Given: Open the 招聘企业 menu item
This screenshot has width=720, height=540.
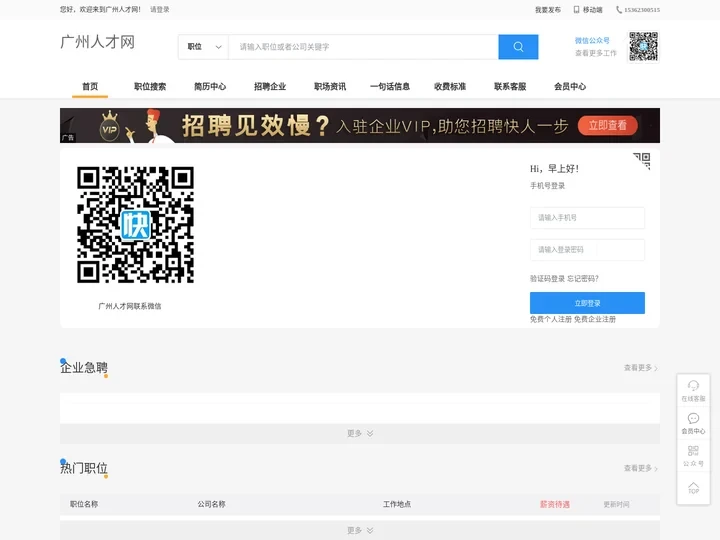Looking at the screenshot, I should (270, 86).
